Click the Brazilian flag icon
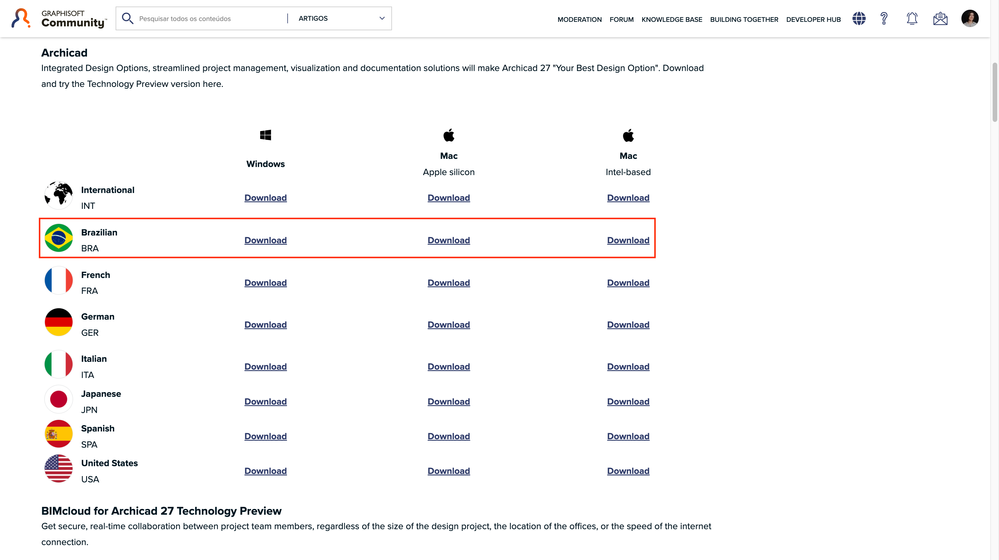999x560 pixels. coord(59,239)
